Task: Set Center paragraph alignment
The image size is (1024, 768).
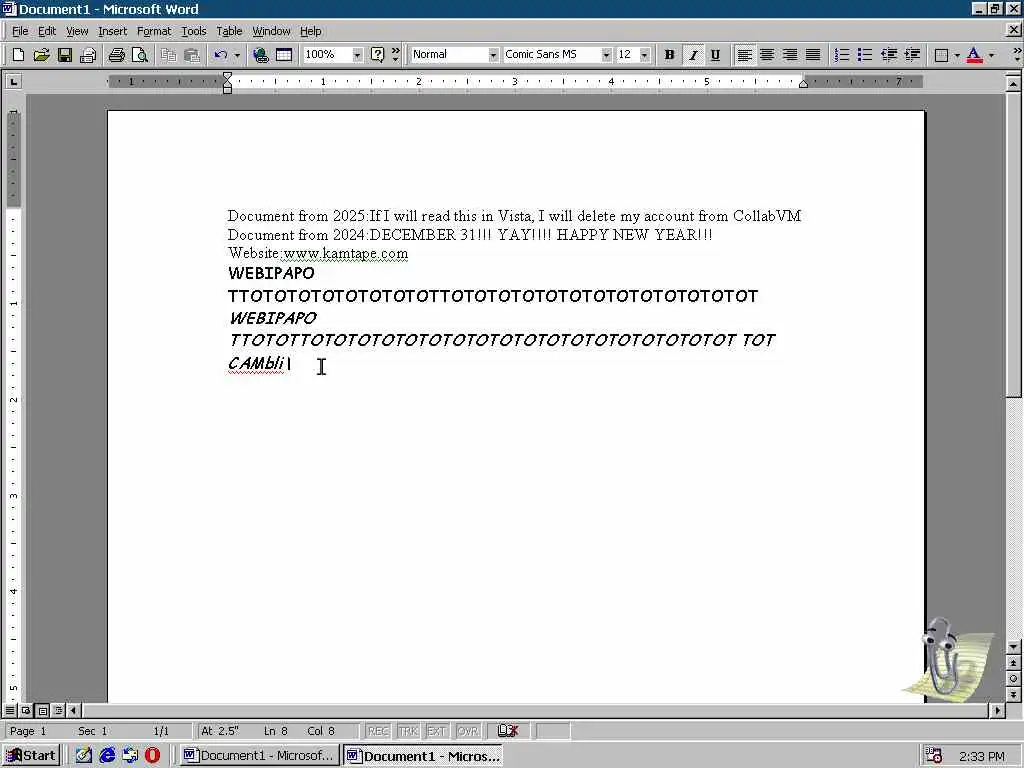Action: (x=767, y=55)
